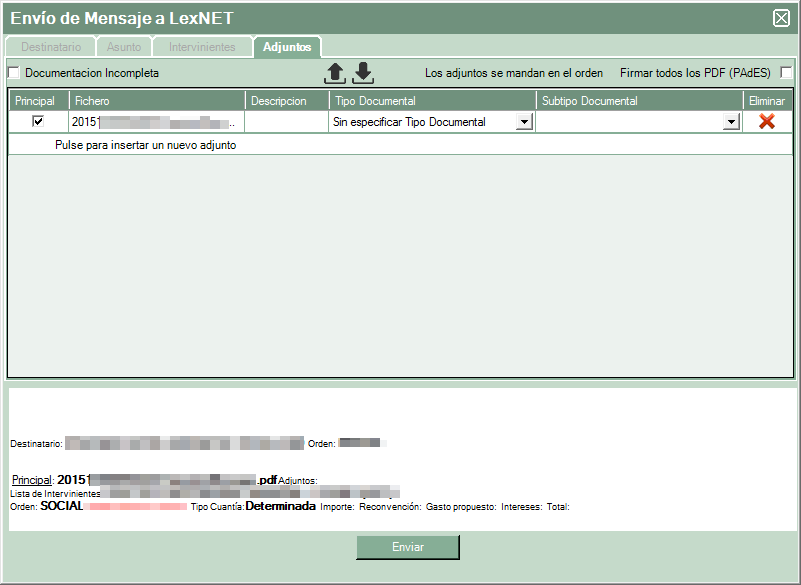Open the Asunto tab

[x=125, y=47]
